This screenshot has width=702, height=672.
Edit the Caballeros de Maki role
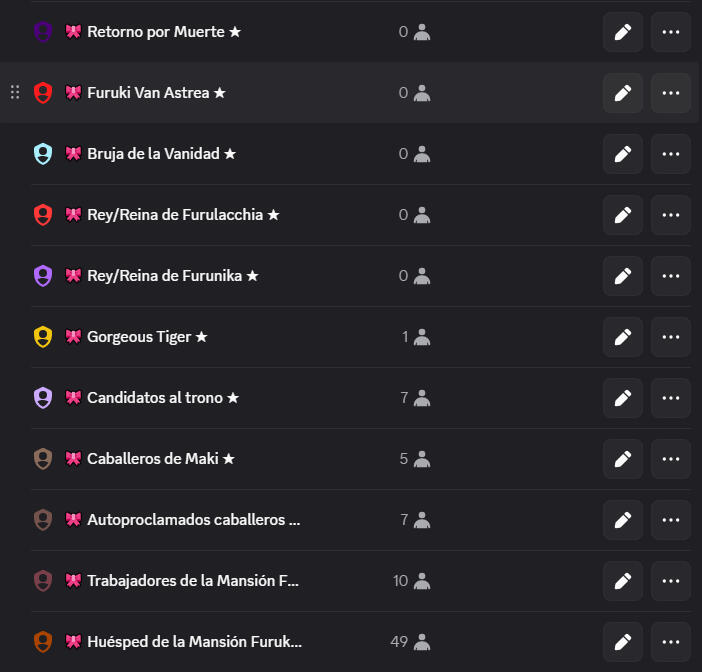(x=623, y=458)
